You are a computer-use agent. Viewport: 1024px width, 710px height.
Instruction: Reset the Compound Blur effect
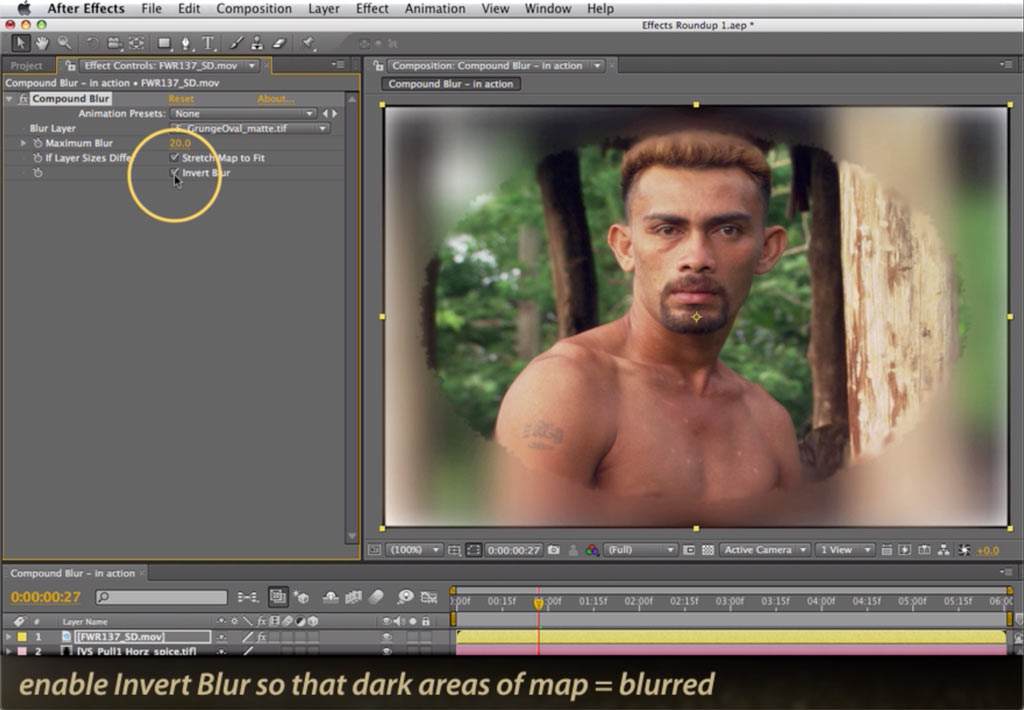pyautogui.click(x=181, y=99)
